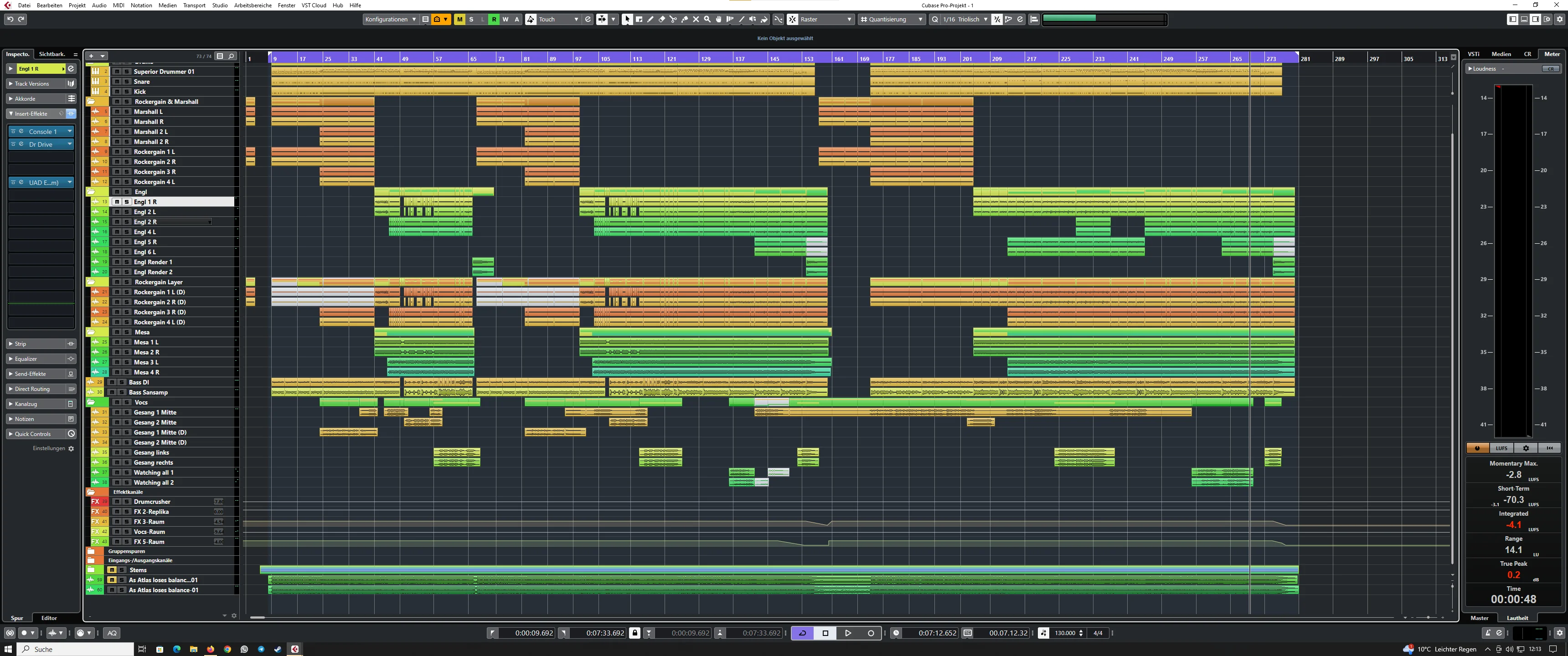
Task: Select the Glue tool
Action: coord(685,20)
